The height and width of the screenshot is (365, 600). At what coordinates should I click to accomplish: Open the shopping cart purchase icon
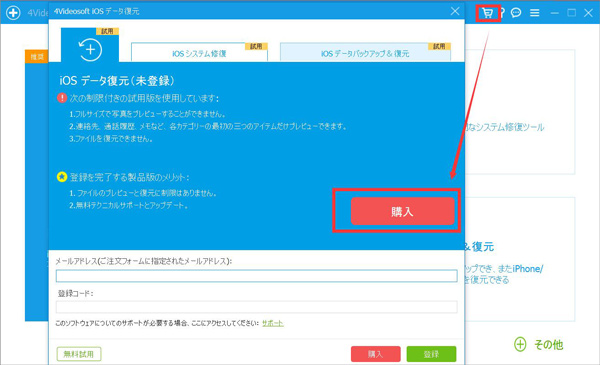[488, 13]
